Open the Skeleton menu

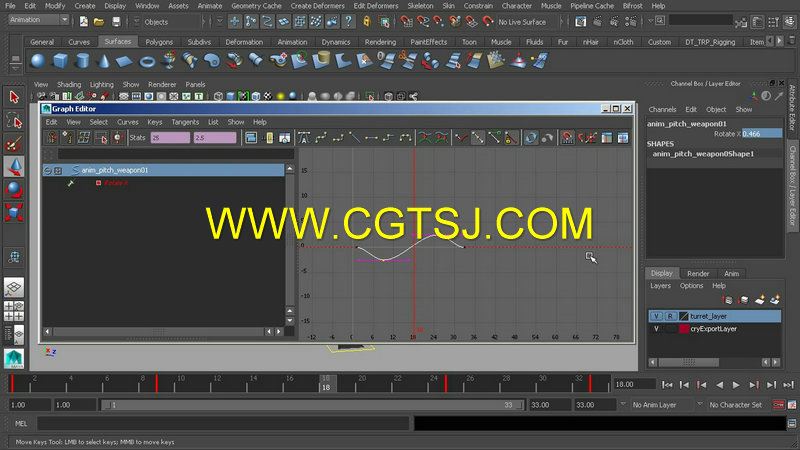tap(420, 6)
